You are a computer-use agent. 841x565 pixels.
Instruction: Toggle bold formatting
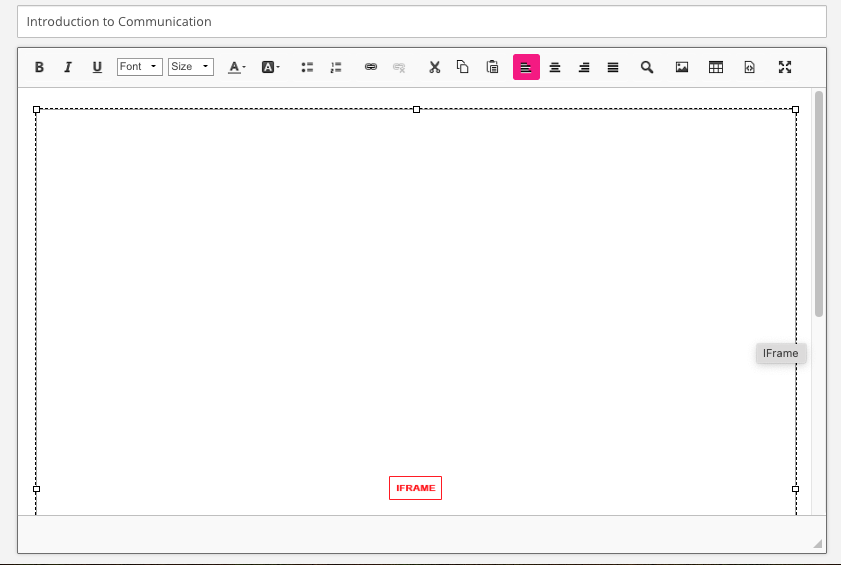tap(40, 67)
